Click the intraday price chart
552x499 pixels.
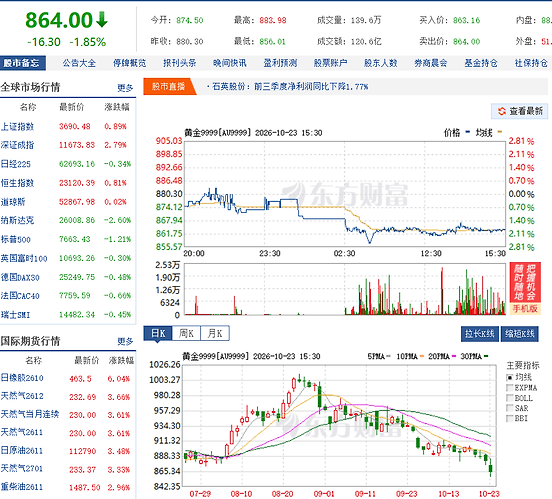345,194
